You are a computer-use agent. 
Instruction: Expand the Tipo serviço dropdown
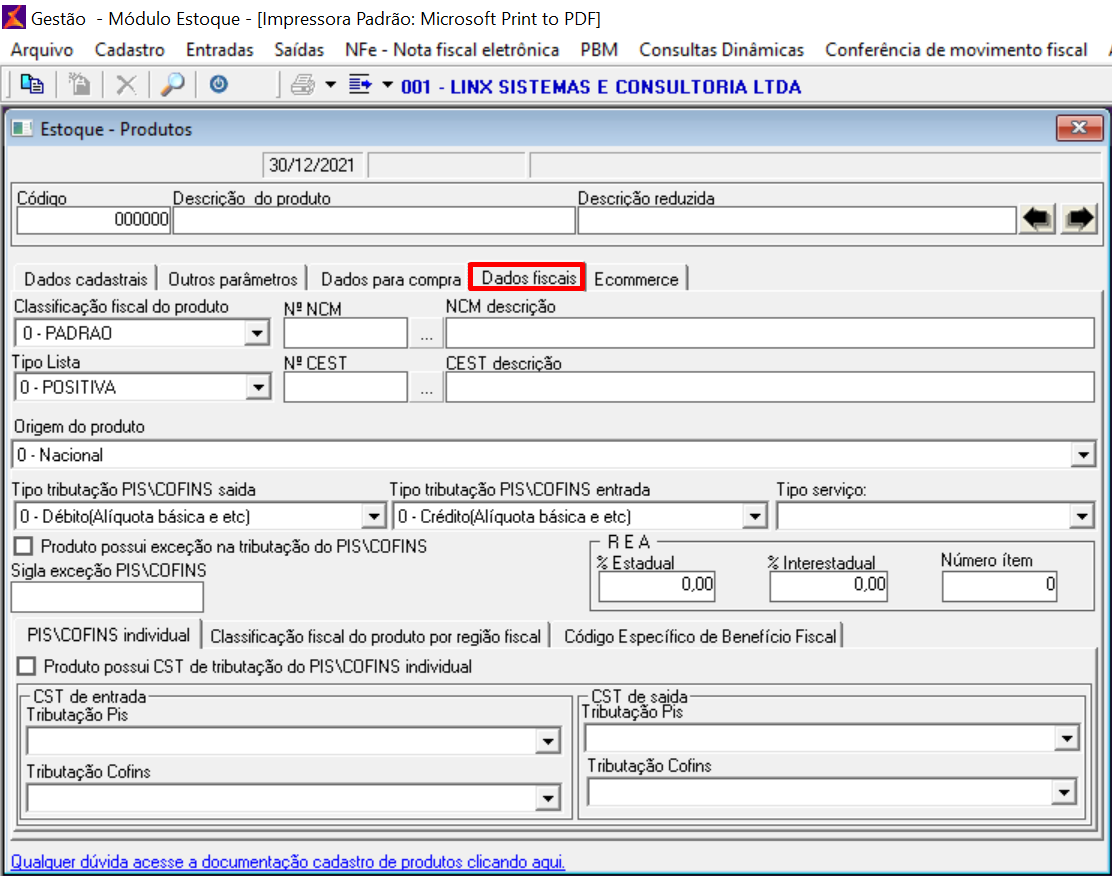click(1082, 517)
